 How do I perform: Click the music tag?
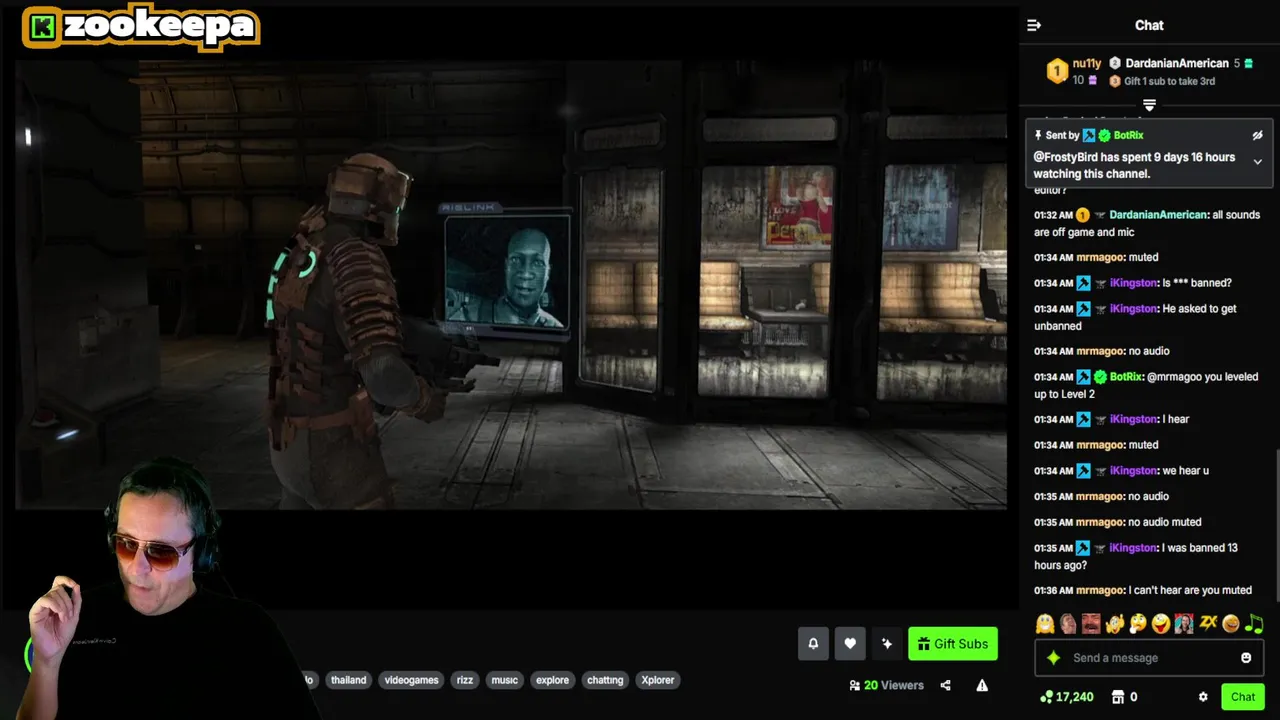pyautogui.click(x=504, y=680)
